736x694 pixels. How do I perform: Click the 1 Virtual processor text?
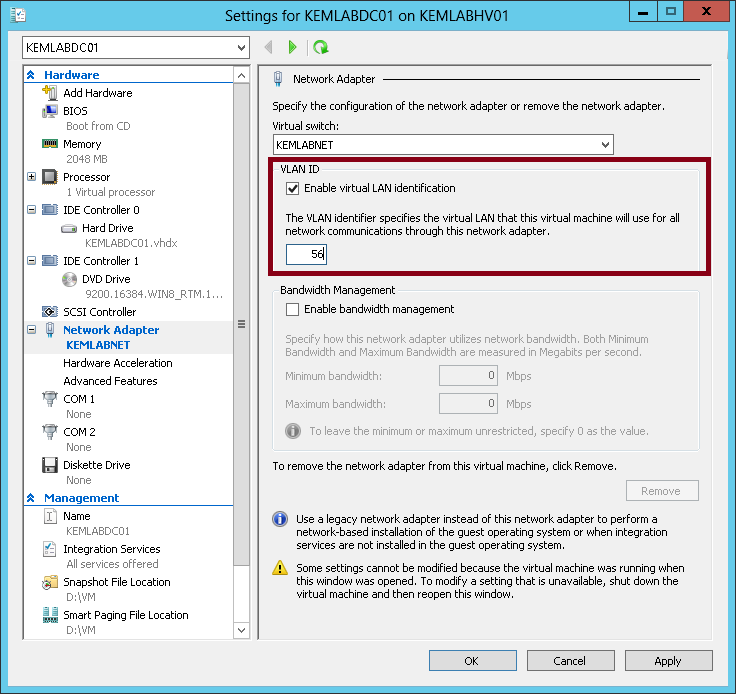111,192
